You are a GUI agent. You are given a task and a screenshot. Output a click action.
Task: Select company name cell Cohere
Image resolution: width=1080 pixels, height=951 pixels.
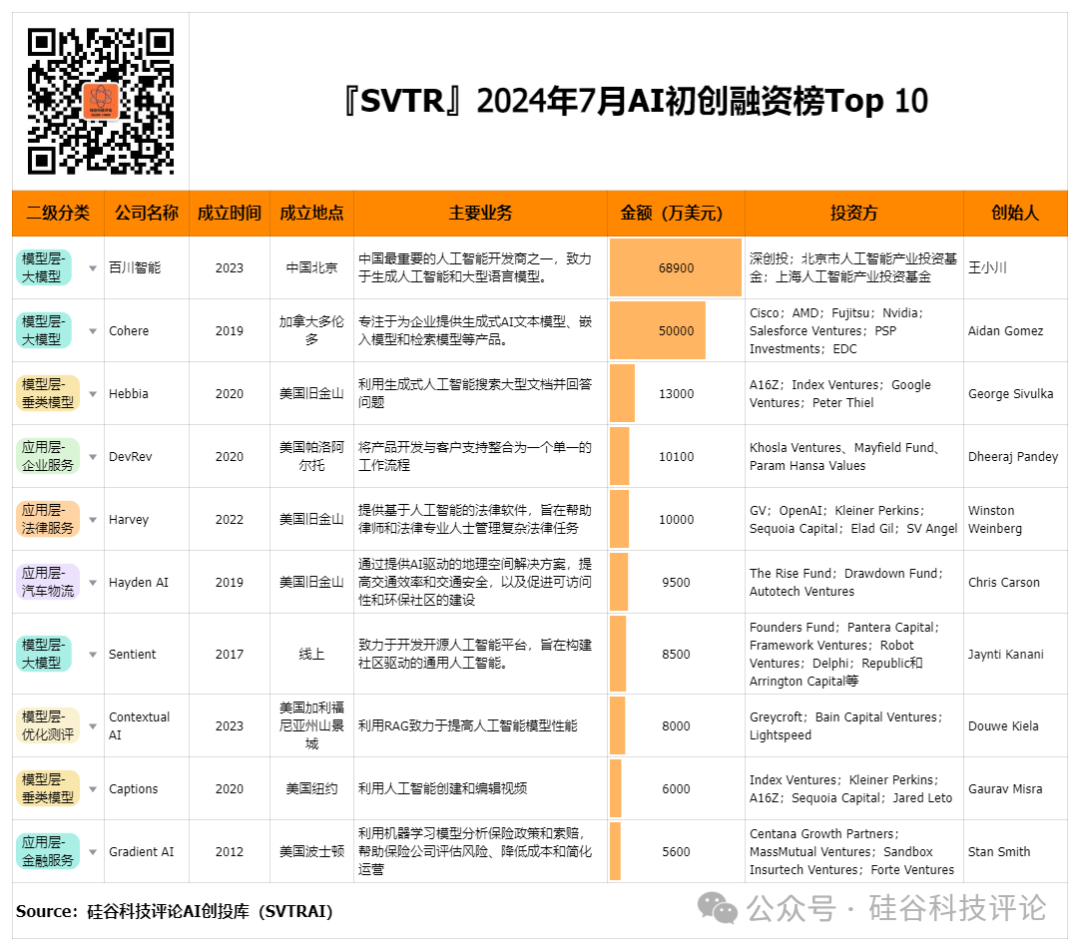(x=147, y=331)
